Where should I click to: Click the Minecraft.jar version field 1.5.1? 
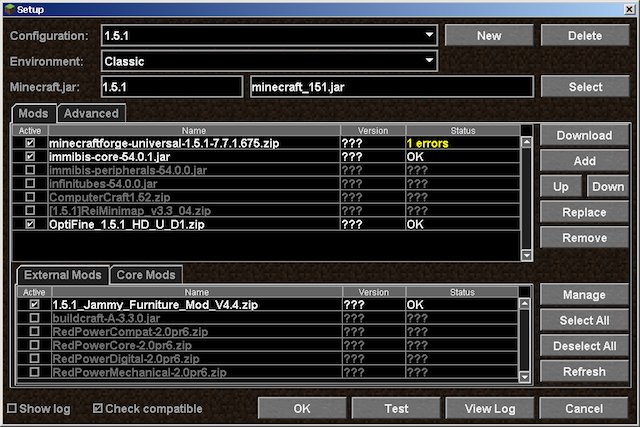[x=172, y=87]
